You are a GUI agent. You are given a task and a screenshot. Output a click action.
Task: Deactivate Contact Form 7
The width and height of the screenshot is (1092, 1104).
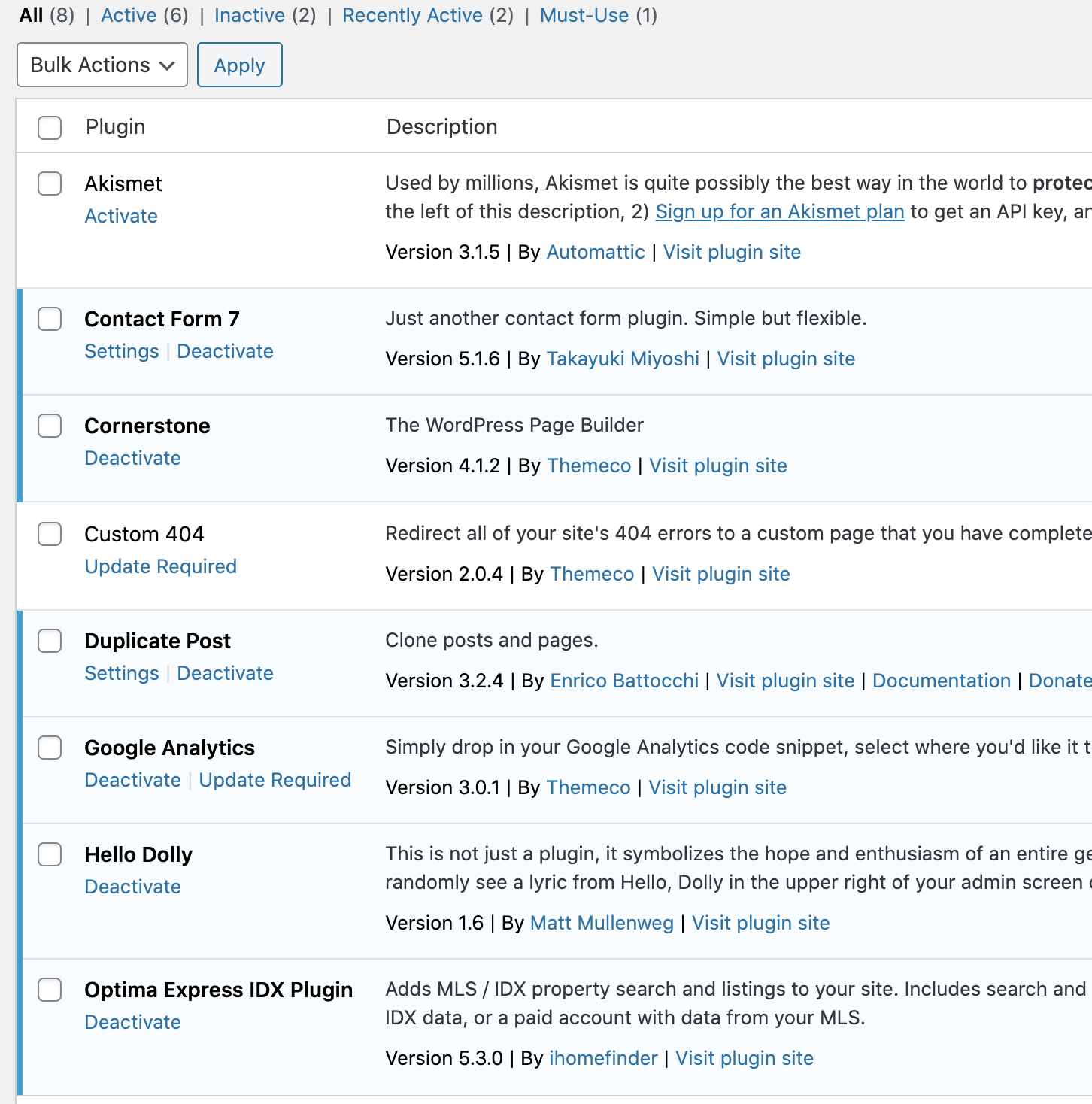pyautogui.click(x=225, y=351)
